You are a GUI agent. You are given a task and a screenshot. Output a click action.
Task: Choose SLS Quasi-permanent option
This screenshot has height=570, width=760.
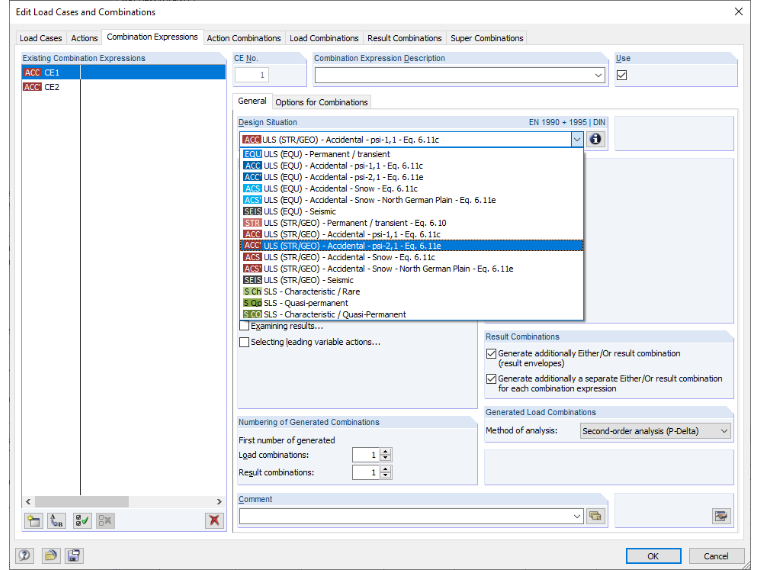pyautogui.click(x=412, y=303)
